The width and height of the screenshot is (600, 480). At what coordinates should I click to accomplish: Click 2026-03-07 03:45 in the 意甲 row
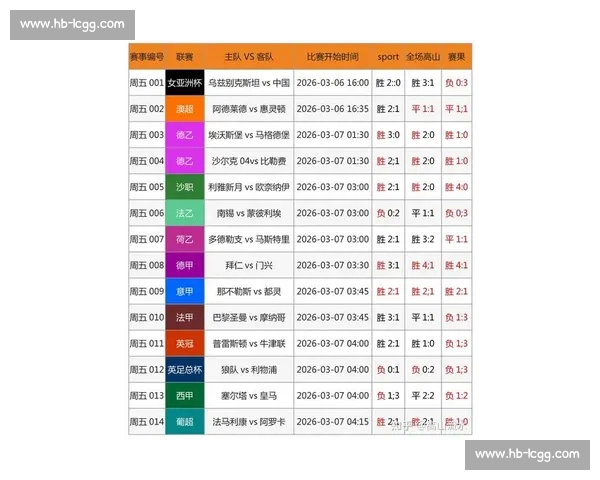(333, 291)
